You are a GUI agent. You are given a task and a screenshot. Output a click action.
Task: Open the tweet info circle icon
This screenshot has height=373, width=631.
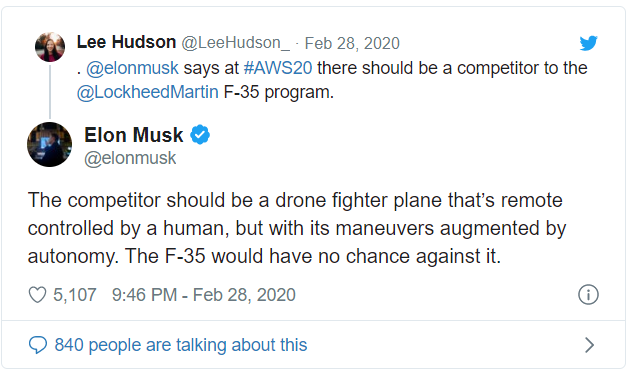pyautogui.click(x=588, y=295)
